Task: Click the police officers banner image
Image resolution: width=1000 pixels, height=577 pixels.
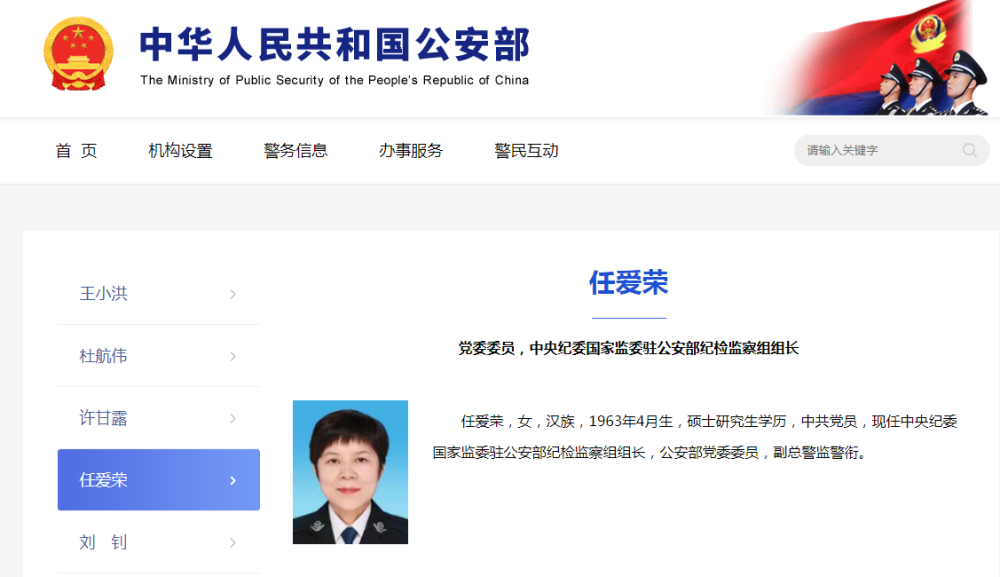Action: 877,57
